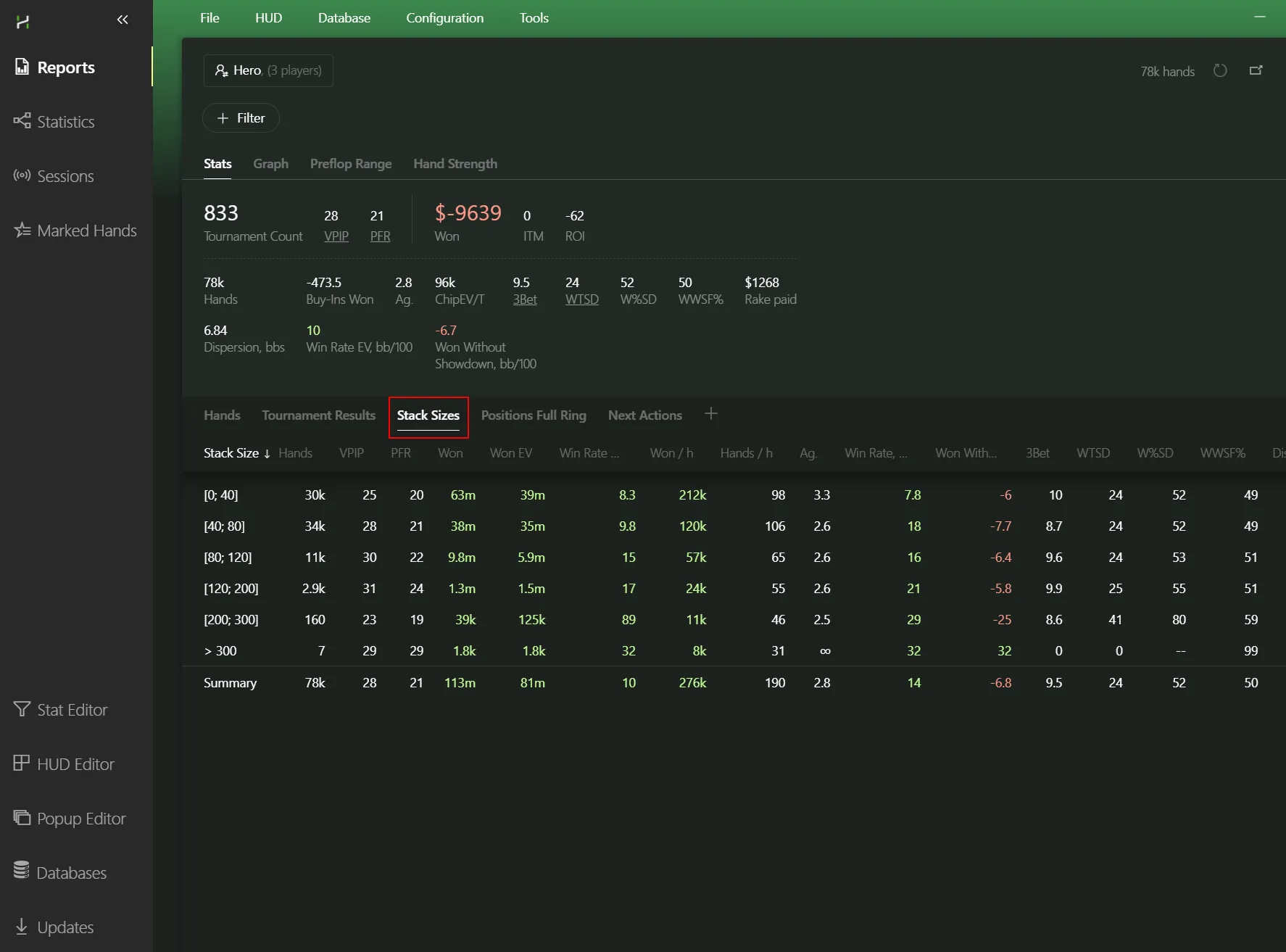The image size is (1286, 952).
Task: Open the Statistics section in the sidebar
Action: point(65,122)
